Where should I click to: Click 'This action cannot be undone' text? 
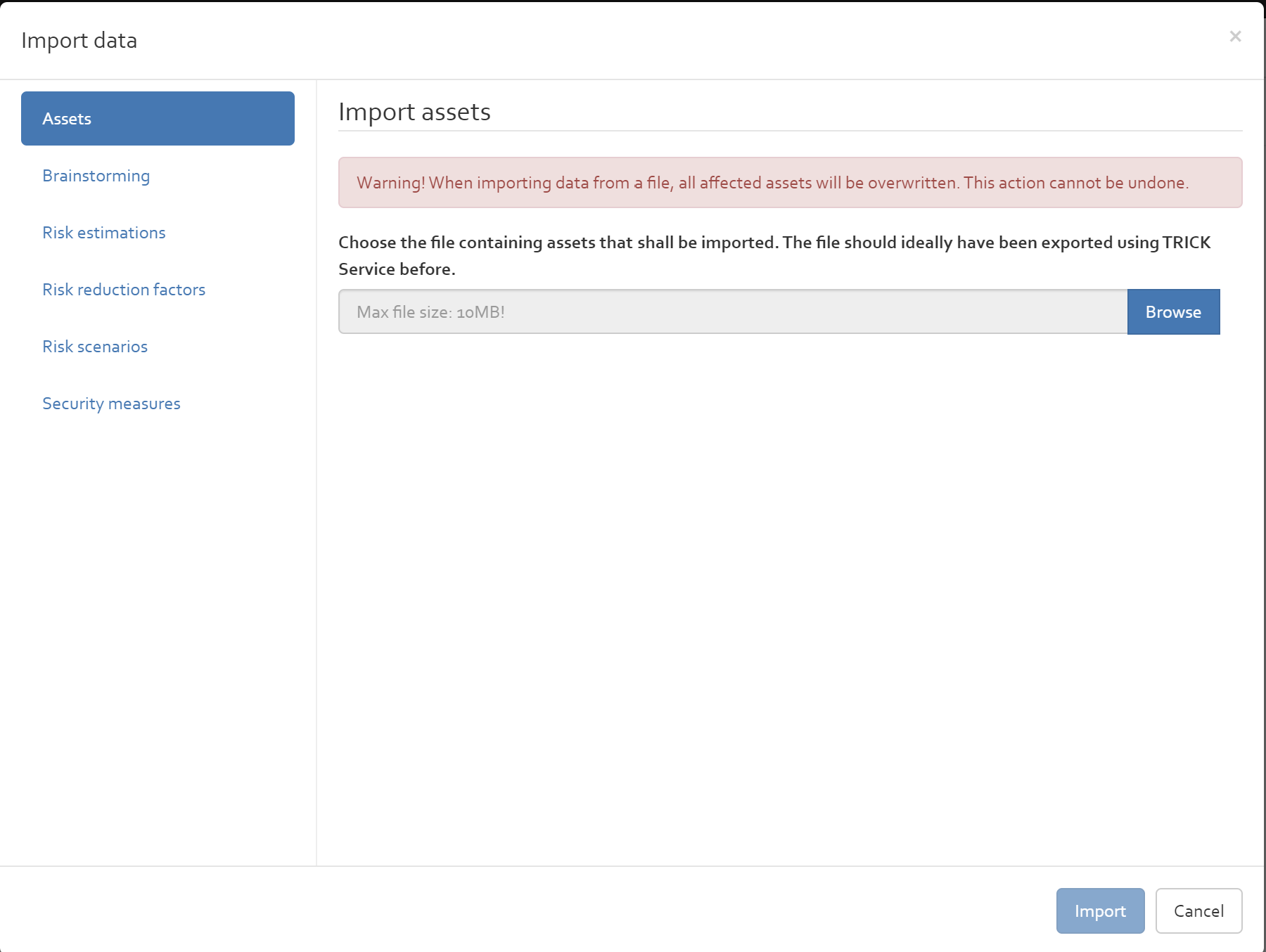[x=1076, y=183]
